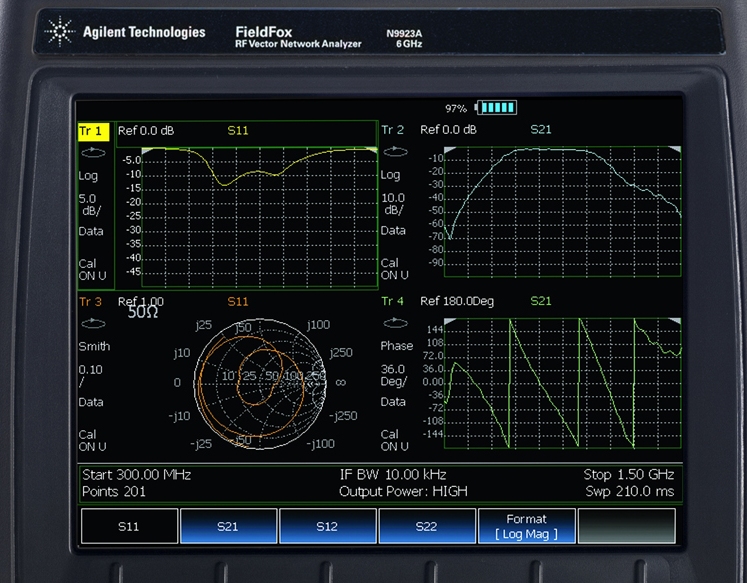Click the battery level icon
Image resolution: width=747 pixels, height=583 pixels.
point(497,107)
